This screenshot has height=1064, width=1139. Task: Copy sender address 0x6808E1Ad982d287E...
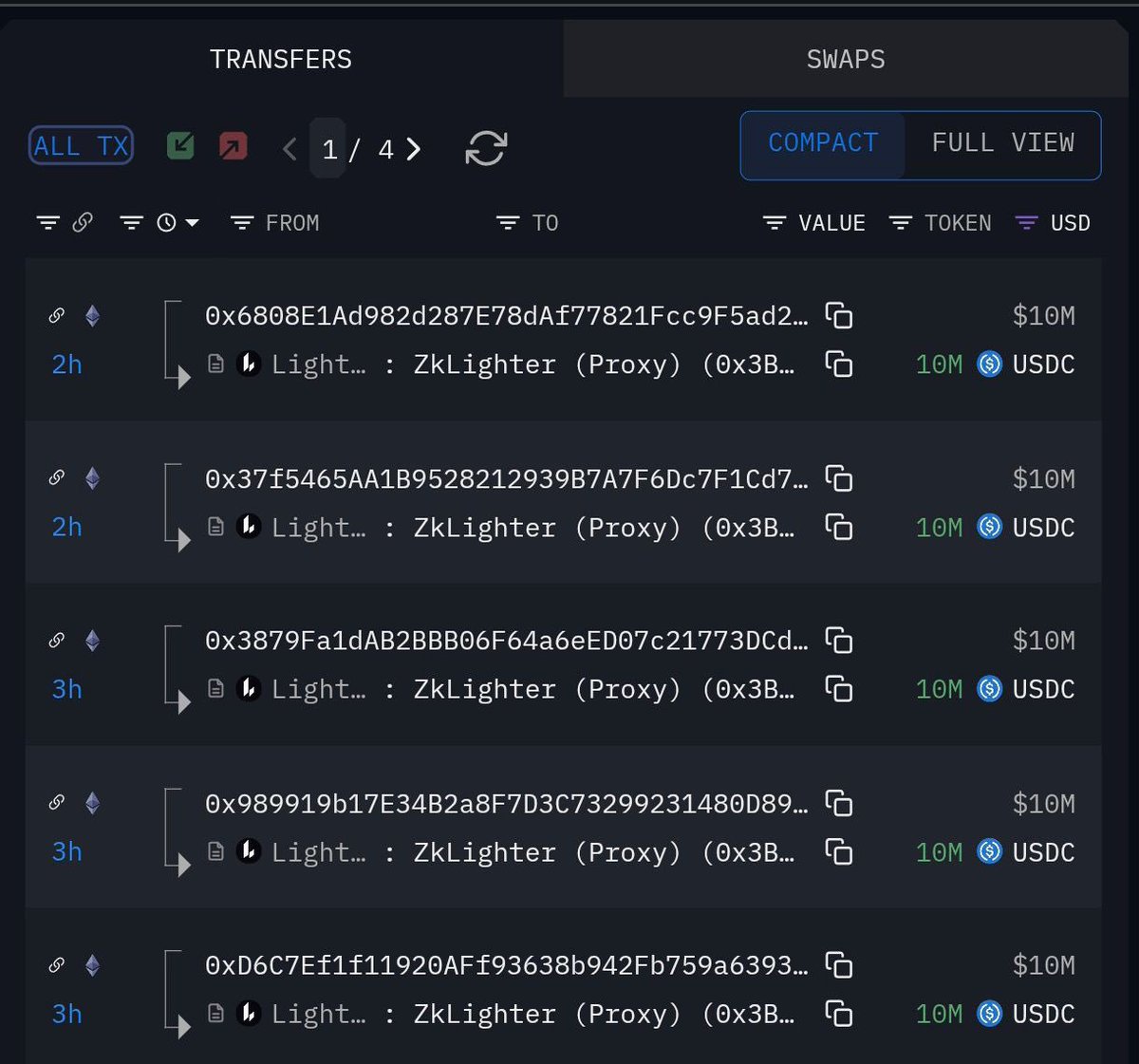pos(839,315)
